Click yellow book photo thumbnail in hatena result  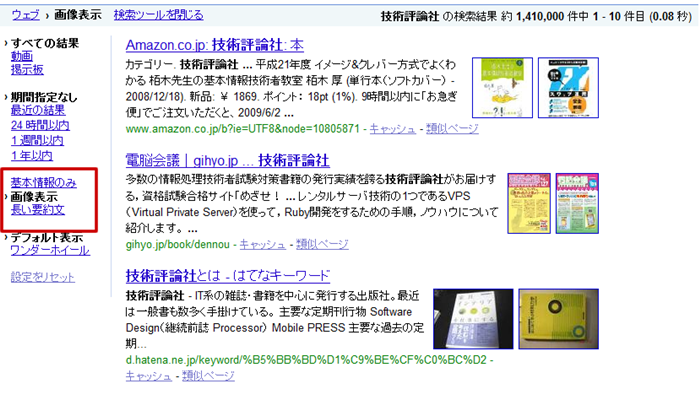pos(558,319)
